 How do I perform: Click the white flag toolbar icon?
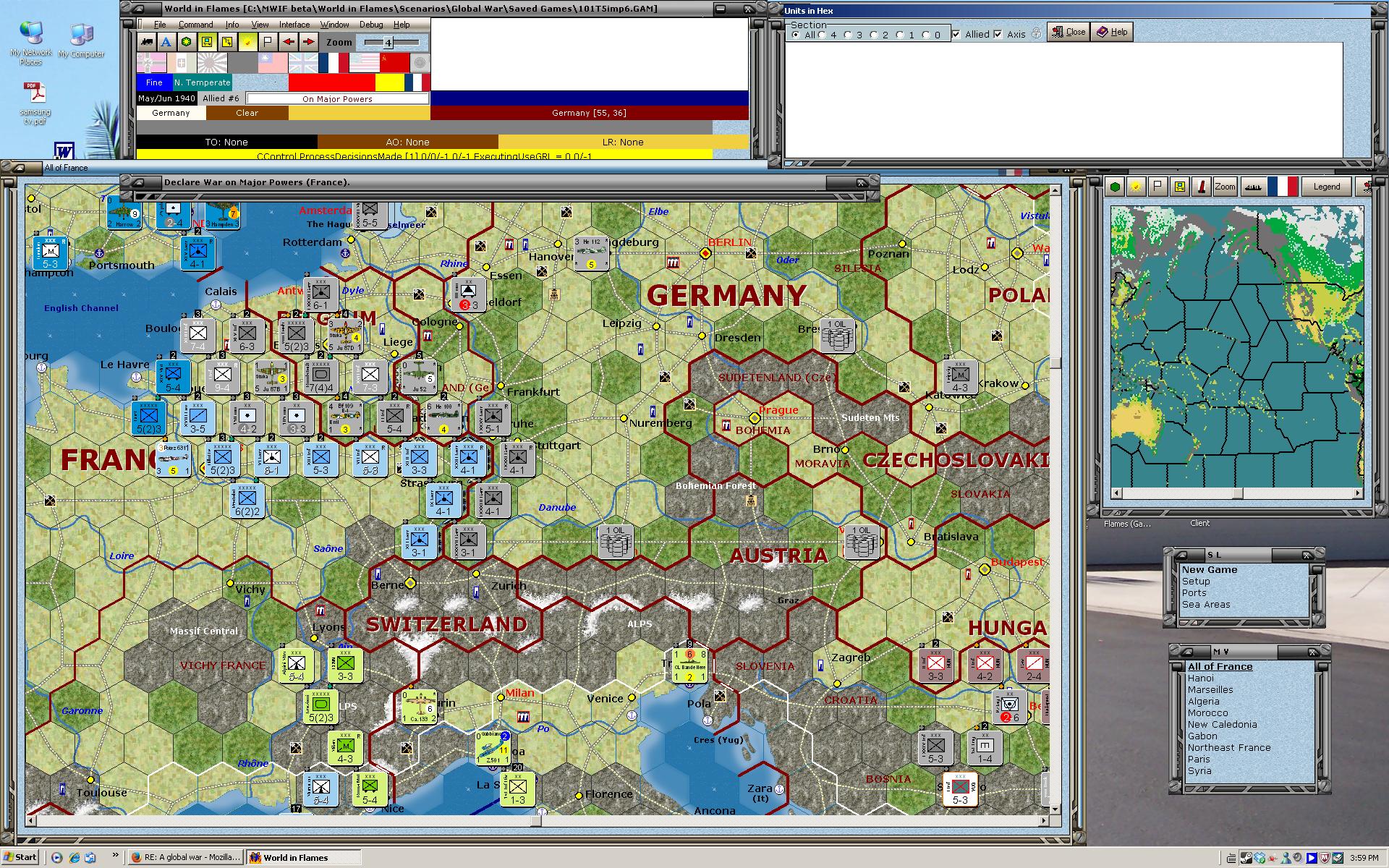268,42
